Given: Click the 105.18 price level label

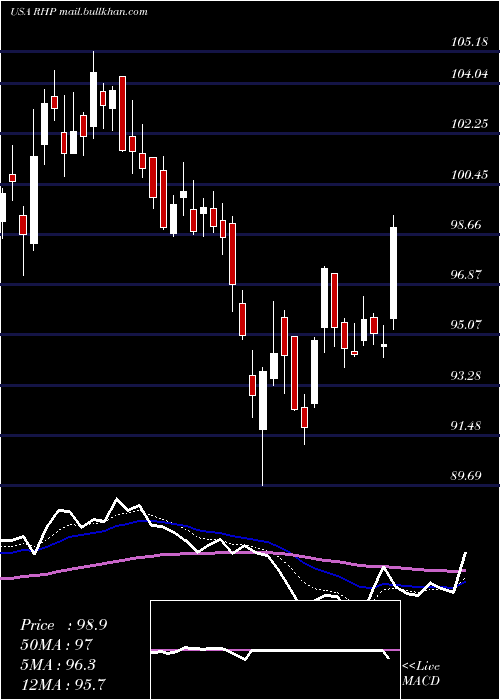Looking at the screenshot, I should click(470, 42).
